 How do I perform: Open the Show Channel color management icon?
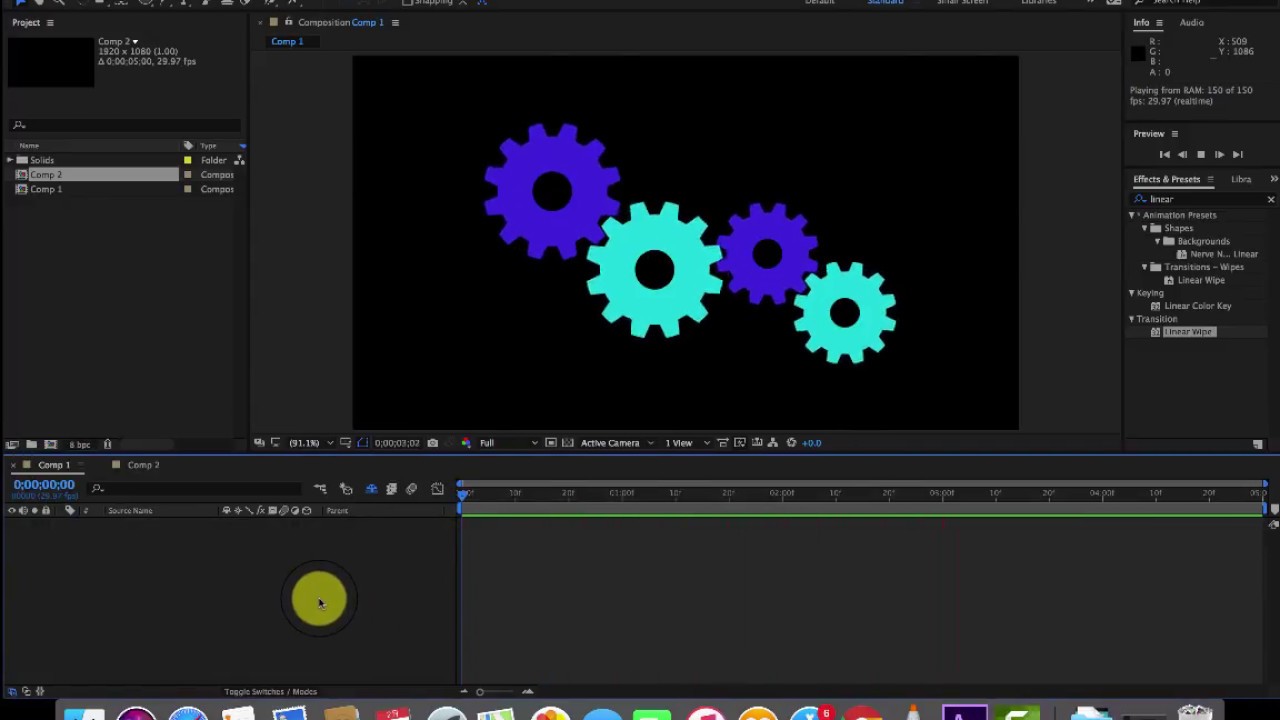465,443
